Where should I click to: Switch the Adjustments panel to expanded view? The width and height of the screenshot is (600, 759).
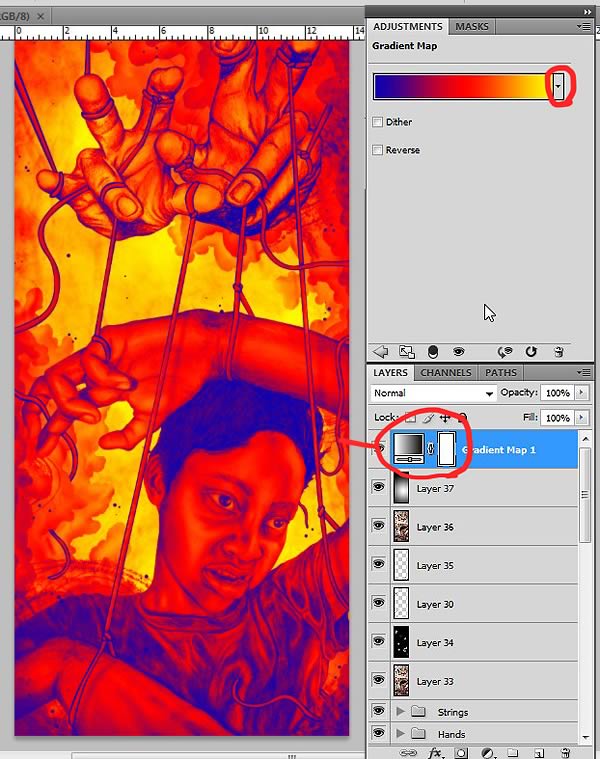tap(406, 352)
